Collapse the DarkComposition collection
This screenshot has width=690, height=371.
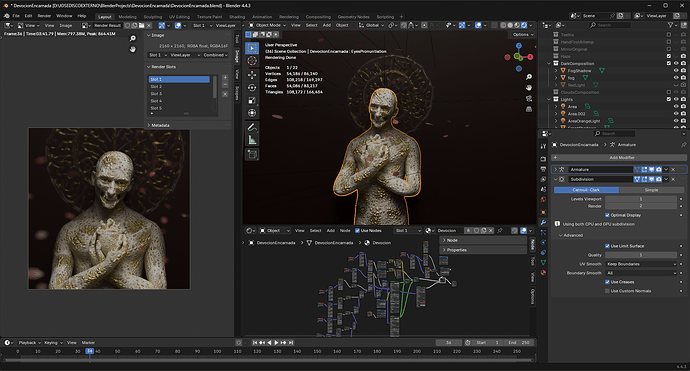point(549,64)
